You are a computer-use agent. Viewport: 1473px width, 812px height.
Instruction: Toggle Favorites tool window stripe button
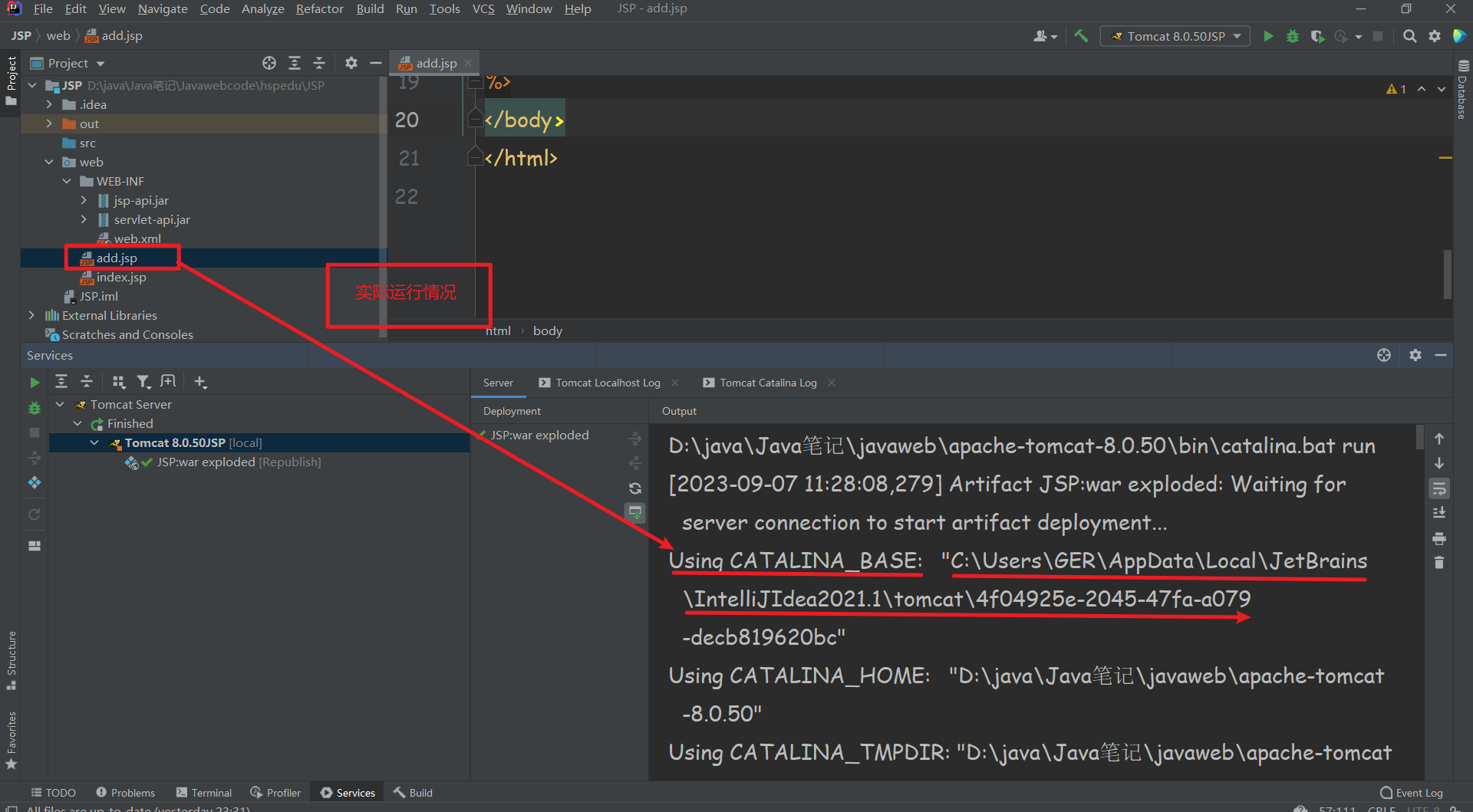click(12, 740)
